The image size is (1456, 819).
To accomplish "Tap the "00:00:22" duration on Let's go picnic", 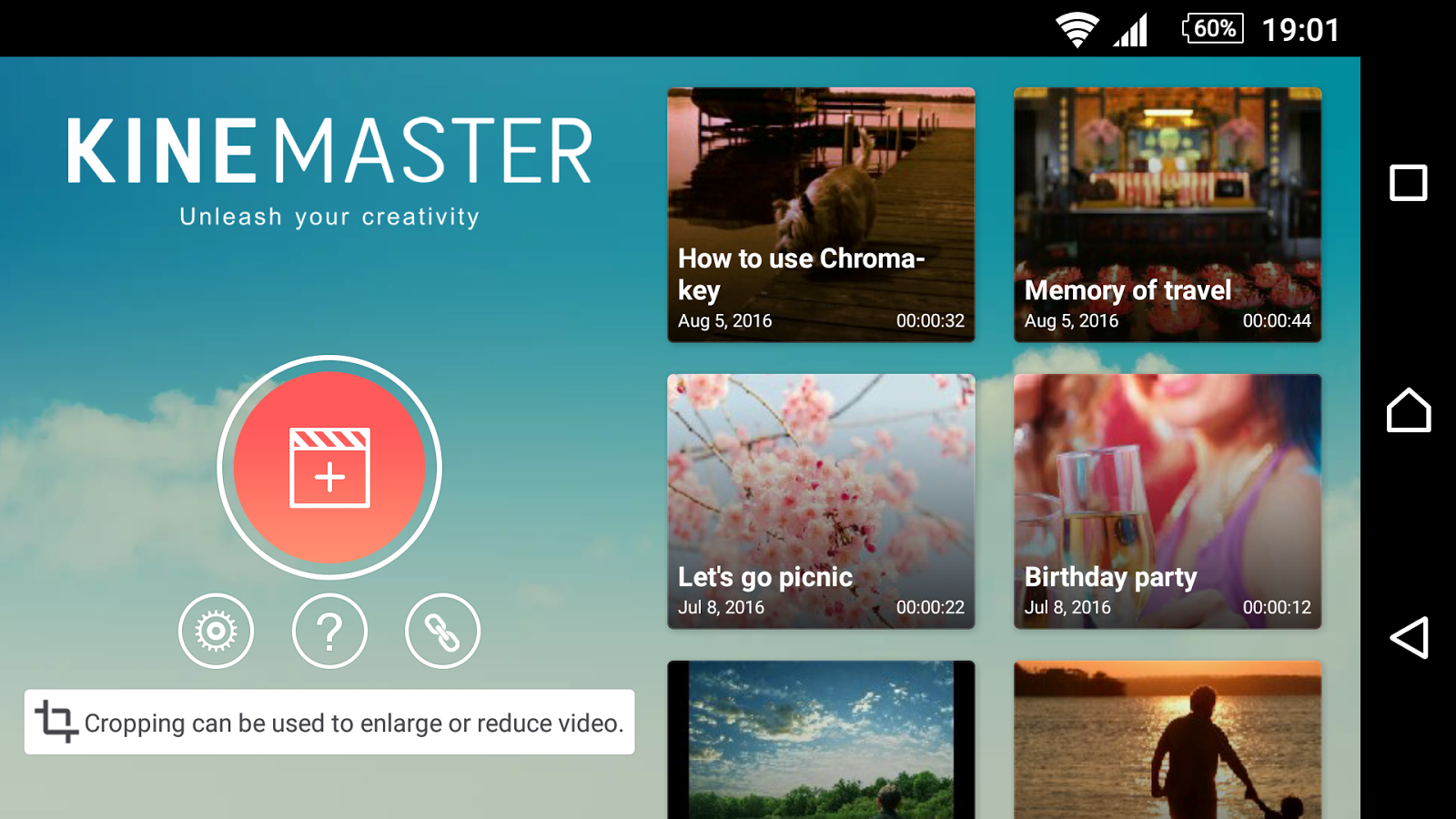I will 930,607.
